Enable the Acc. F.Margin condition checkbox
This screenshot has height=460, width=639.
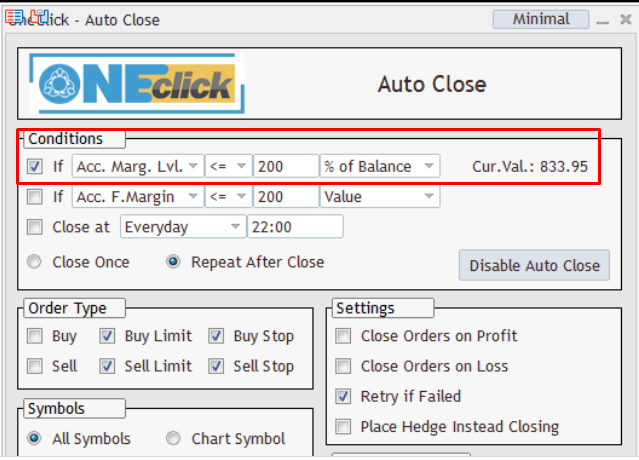[35, 196]
